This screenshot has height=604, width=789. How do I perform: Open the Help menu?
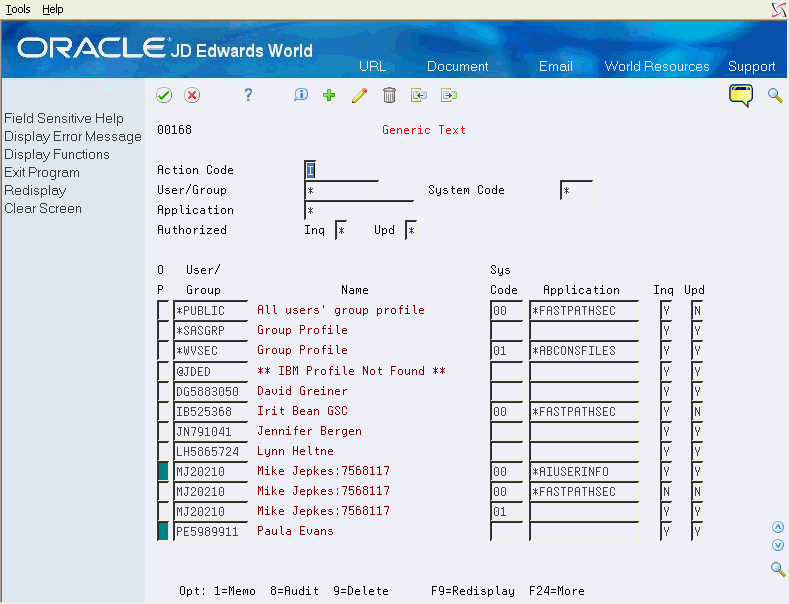pyautogui.click(x=52, y=9)
